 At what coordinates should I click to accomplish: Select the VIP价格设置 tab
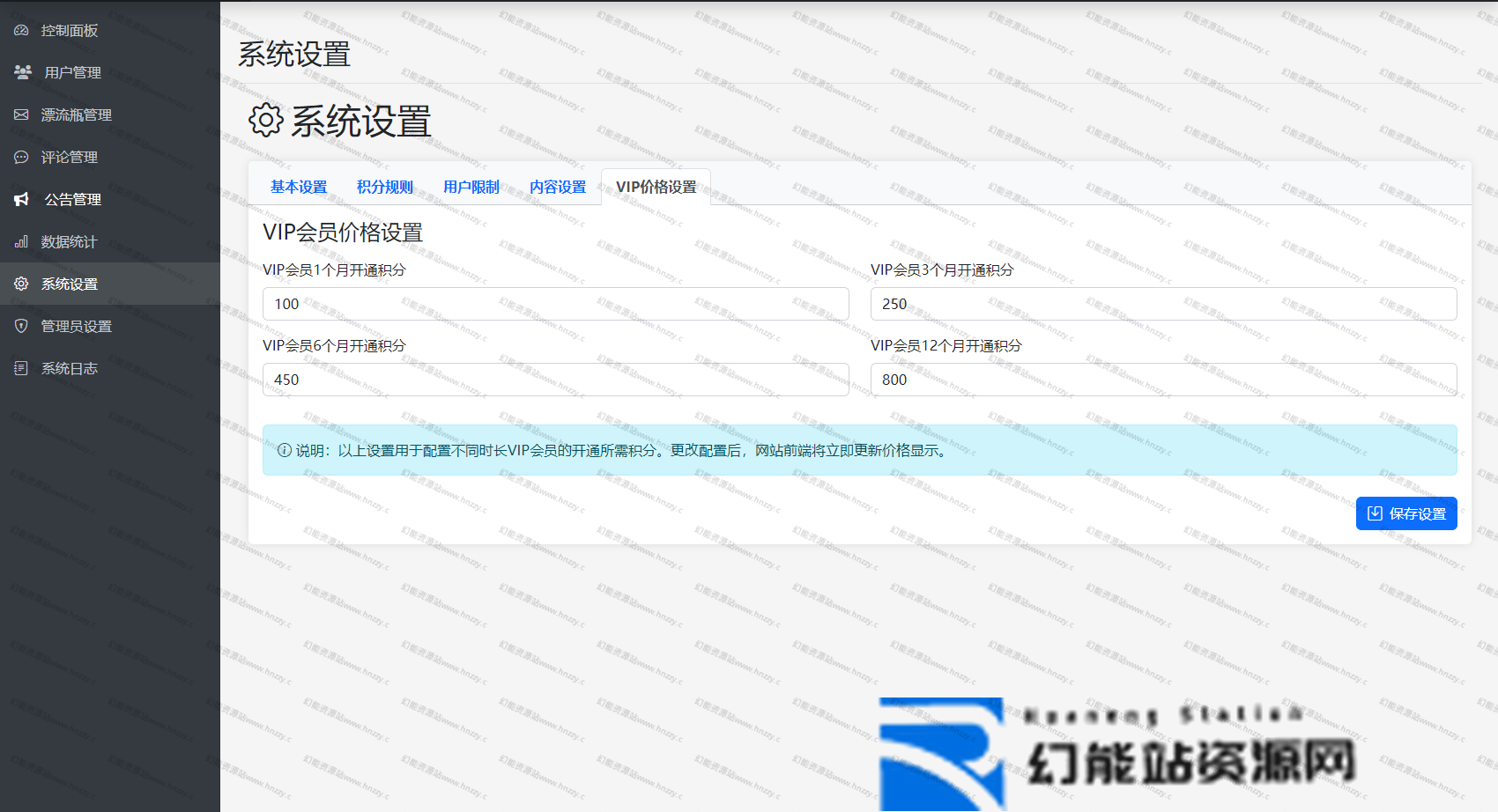pos(656,187)
